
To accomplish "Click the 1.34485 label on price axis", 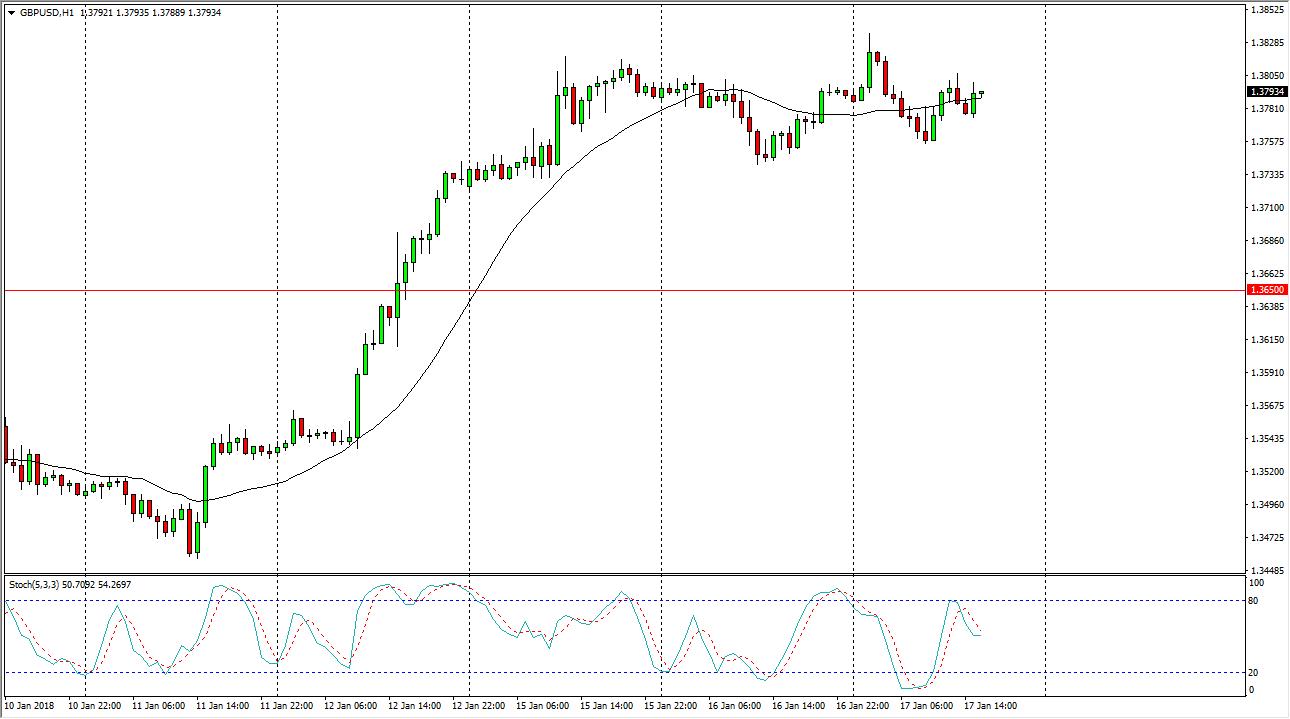I will (1265, 571).
